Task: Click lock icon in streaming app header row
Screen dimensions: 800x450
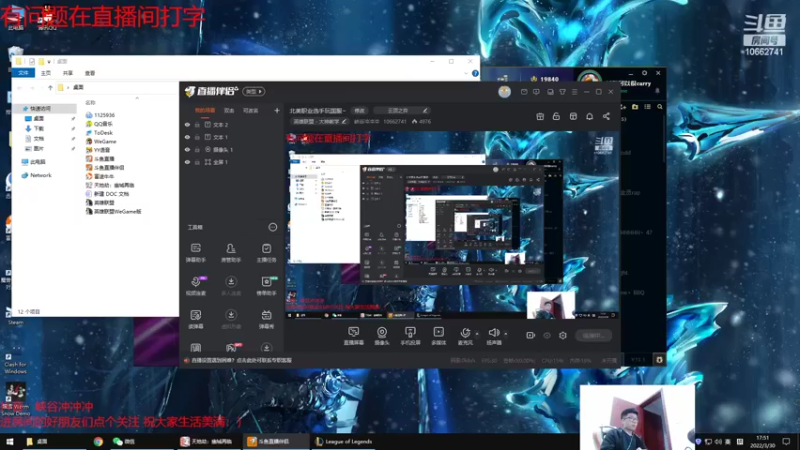Action: (x=556, y=116)
